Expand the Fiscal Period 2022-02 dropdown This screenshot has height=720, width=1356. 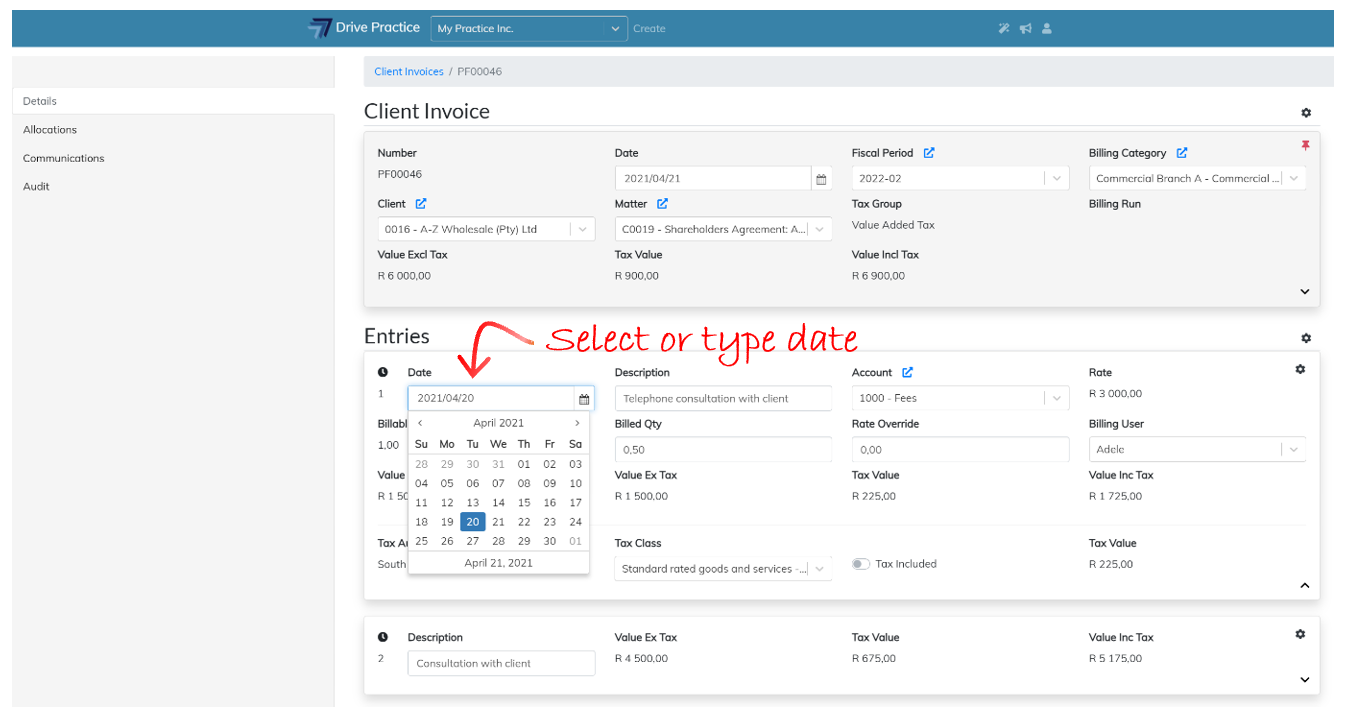[x=1057, y=179]
